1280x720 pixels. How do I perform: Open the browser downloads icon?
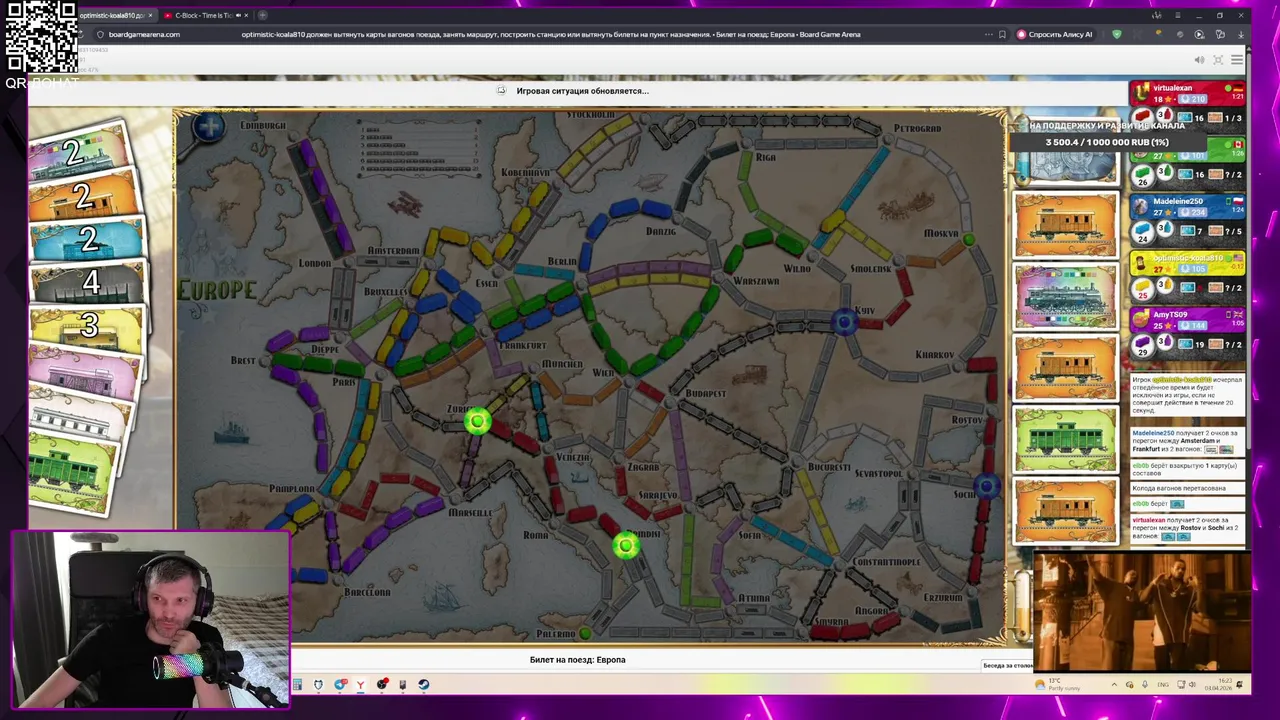1241,34
